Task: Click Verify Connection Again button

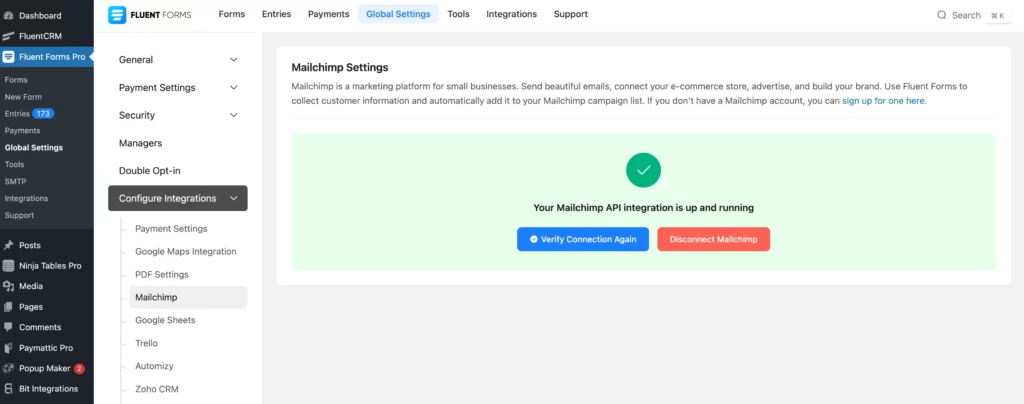Action: (583, 239)
